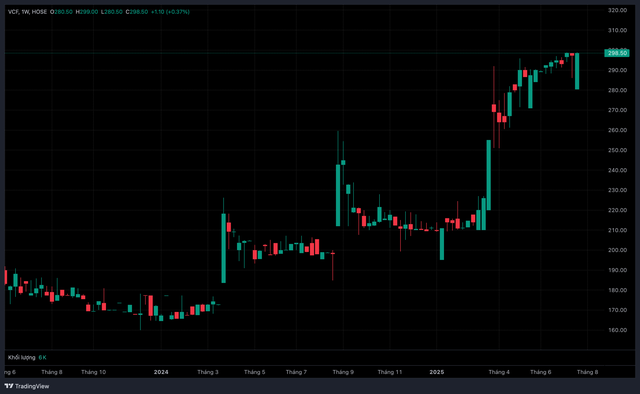
Task: Click the closing price C298.50 value
Action: point(137,12)
